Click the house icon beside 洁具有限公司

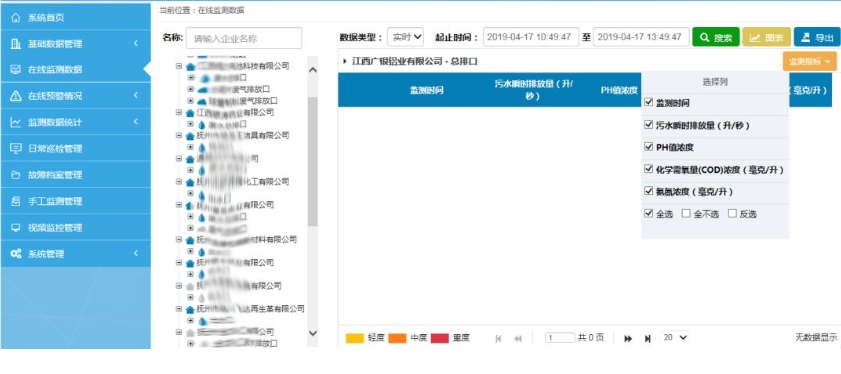click(189, 136)
